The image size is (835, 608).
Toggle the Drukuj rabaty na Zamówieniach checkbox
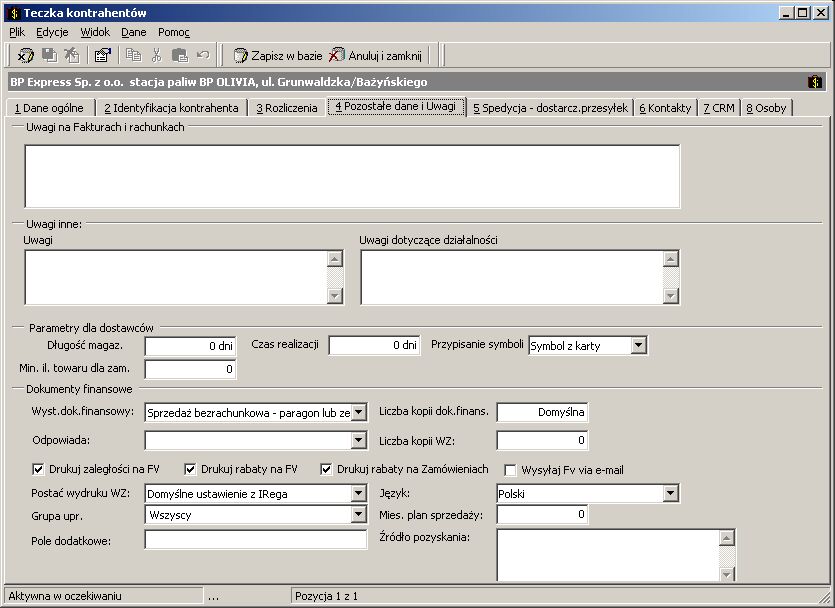[326, 469]
